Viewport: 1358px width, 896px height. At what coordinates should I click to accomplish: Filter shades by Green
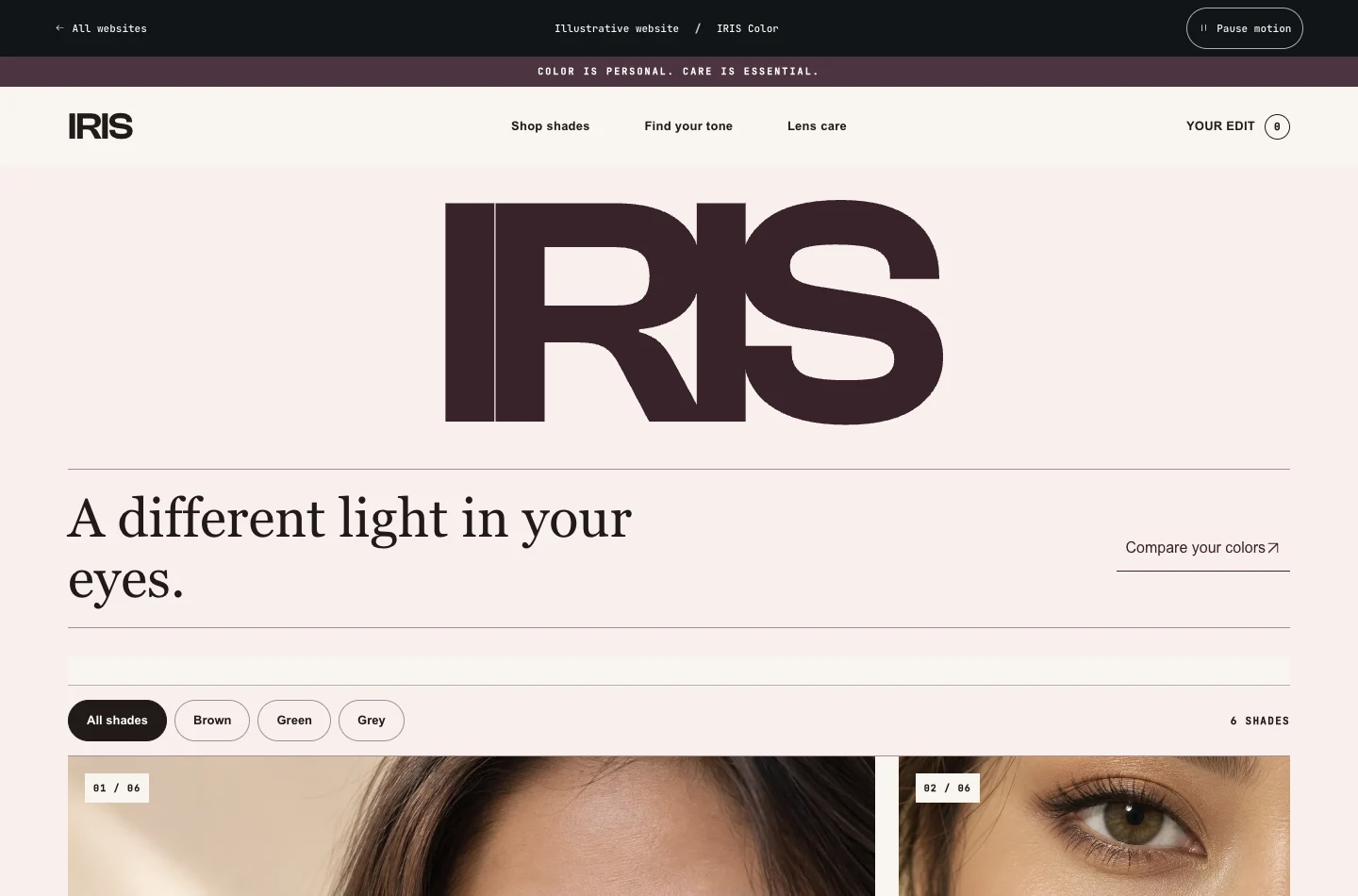click(294, 721)
